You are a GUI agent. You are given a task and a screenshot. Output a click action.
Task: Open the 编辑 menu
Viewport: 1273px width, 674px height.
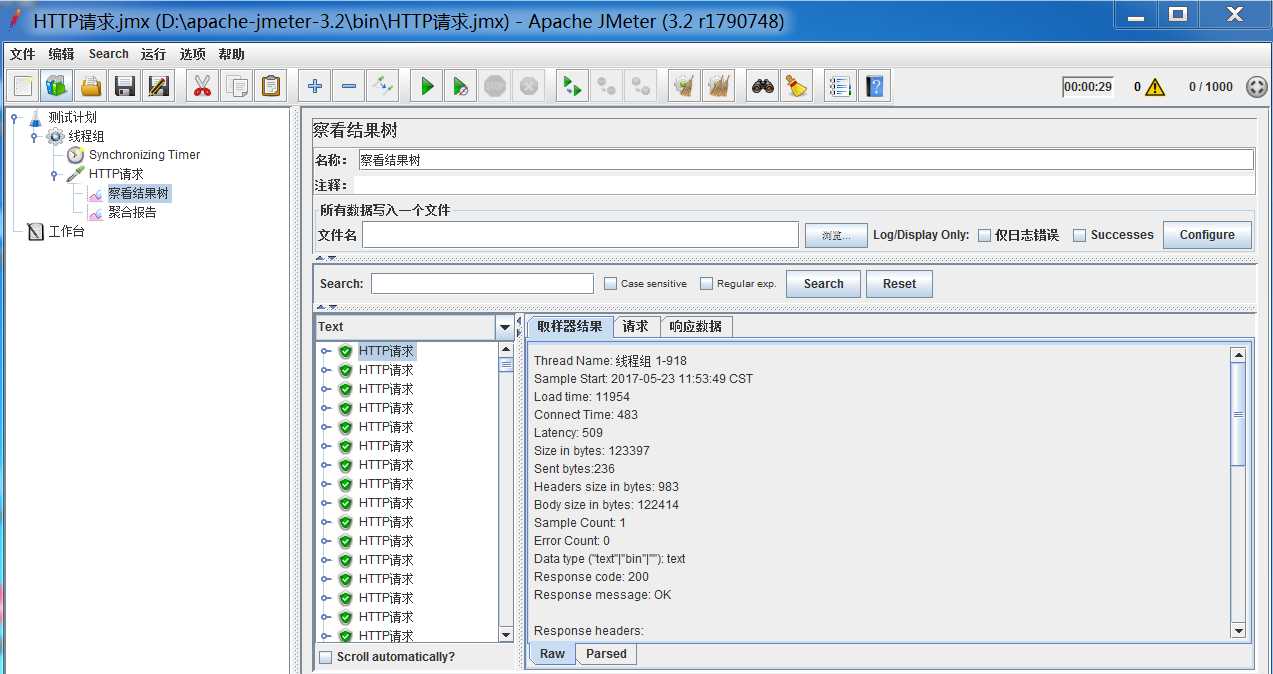click(x=62, y=54)
